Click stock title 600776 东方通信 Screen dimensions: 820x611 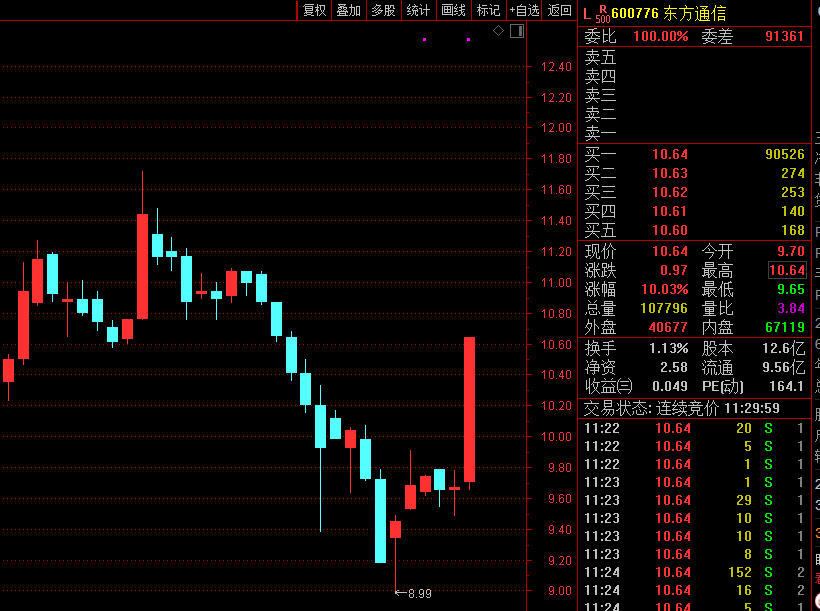pyautogui.click(x=669, y=13)
